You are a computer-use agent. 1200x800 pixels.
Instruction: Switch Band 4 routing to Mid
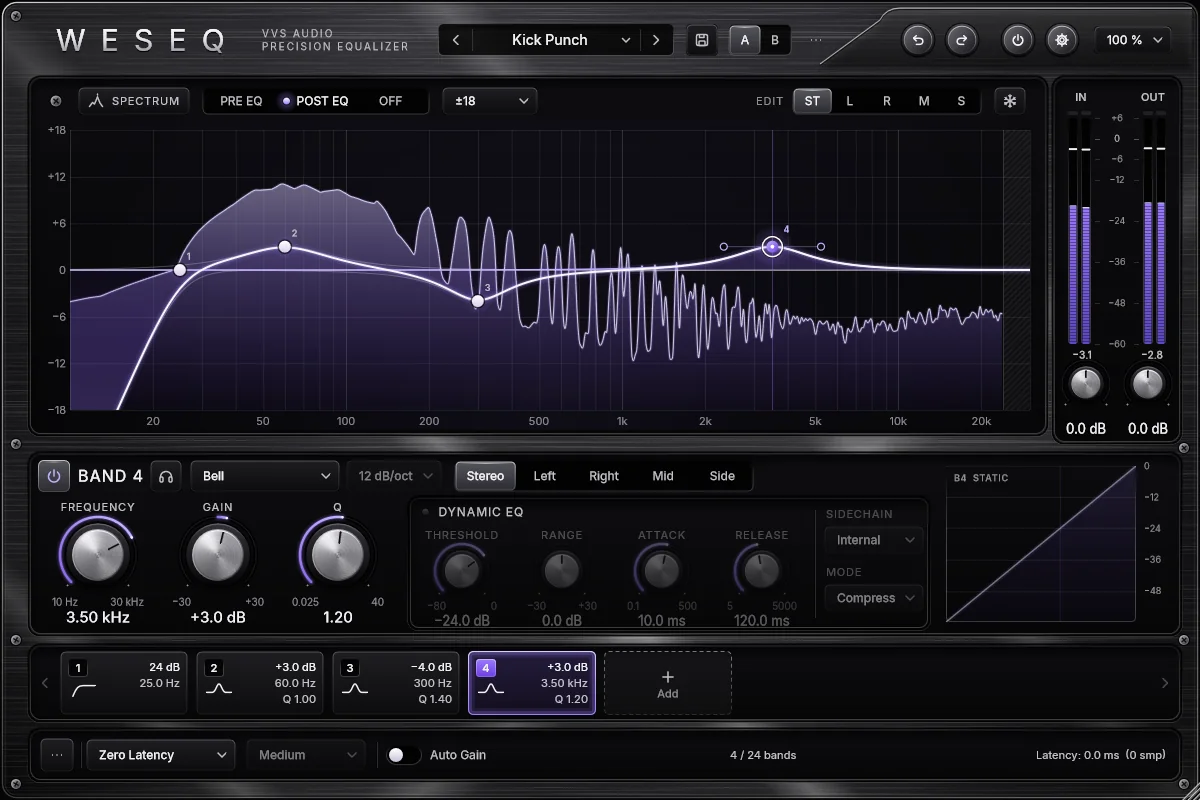[663, 476]
